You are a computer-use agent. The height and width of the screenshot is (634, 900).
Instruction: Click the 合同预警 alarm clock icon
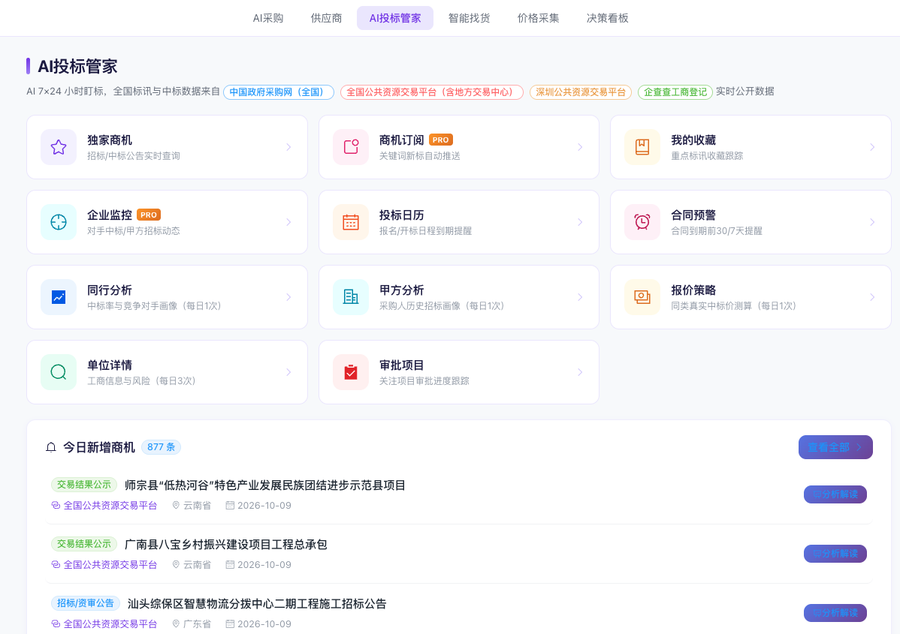(642, 222)
